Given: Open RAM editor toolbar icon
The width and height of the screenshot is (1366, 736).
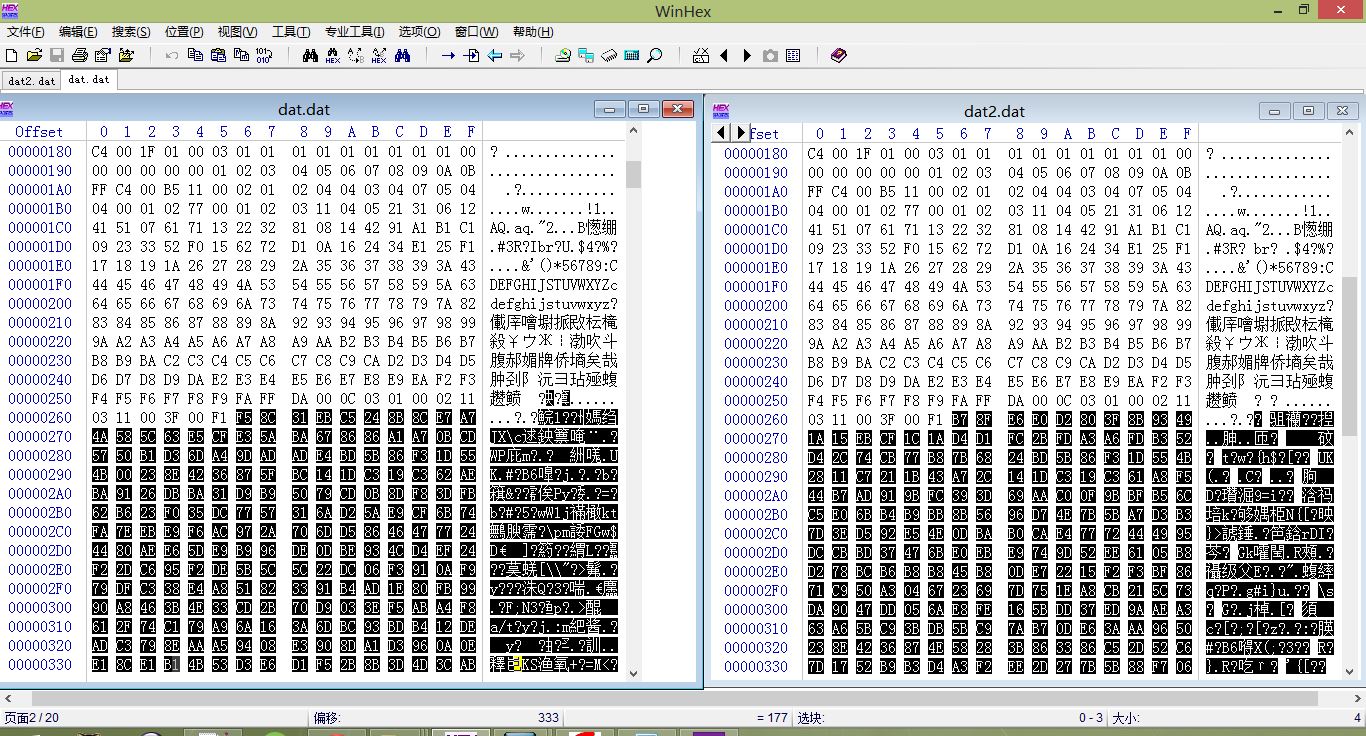Looking at the screenshot, I should click(609, 55).
